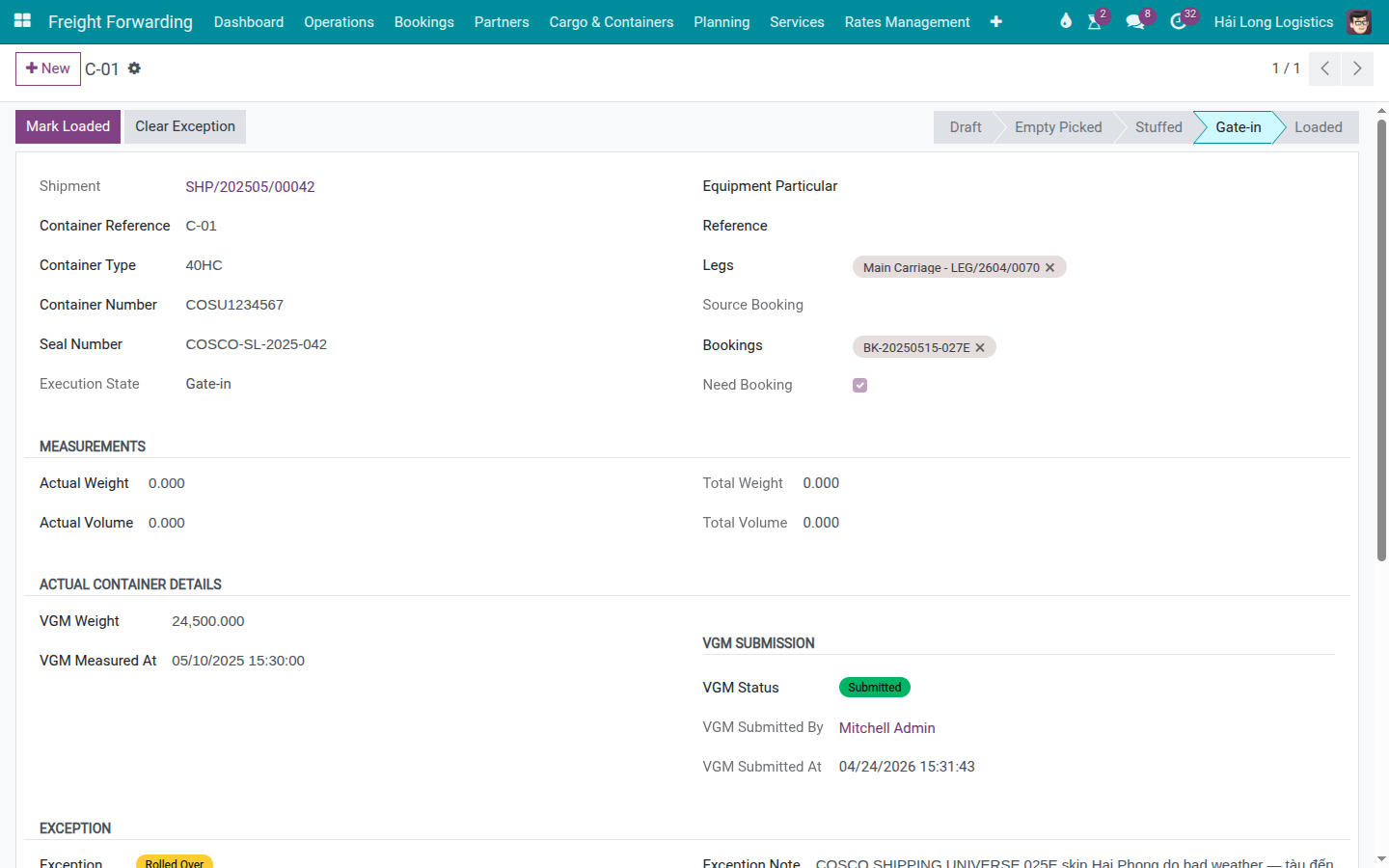Image resolution: width=1389 pixels, height=868 pixels.
Task: Open the Services menu
Action: click(797, 21)
